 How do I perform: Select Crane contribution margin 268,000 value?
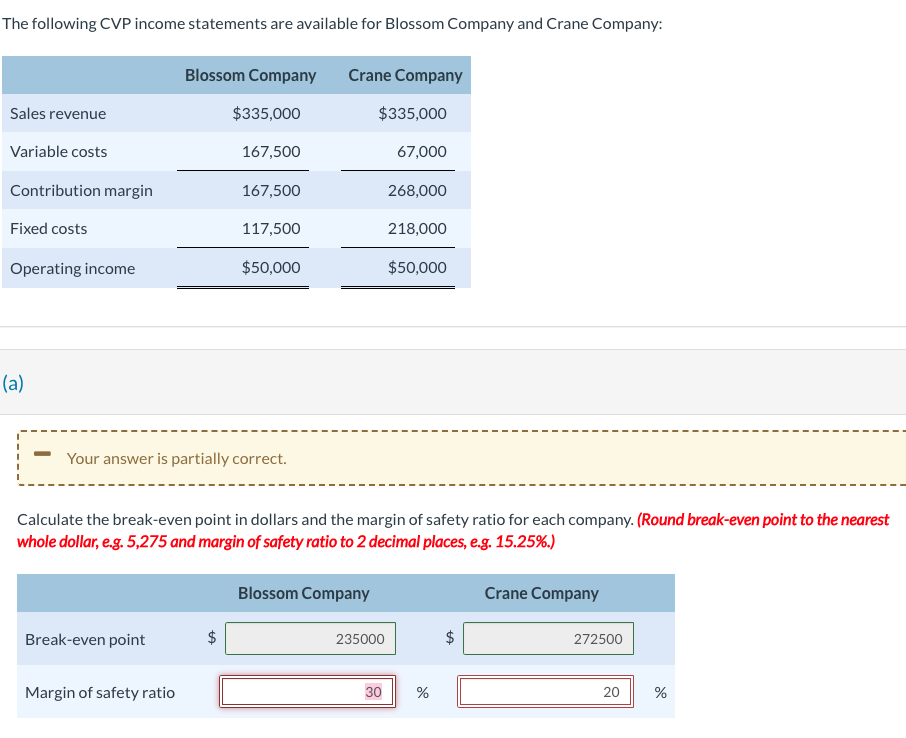(x=417, y=190)
